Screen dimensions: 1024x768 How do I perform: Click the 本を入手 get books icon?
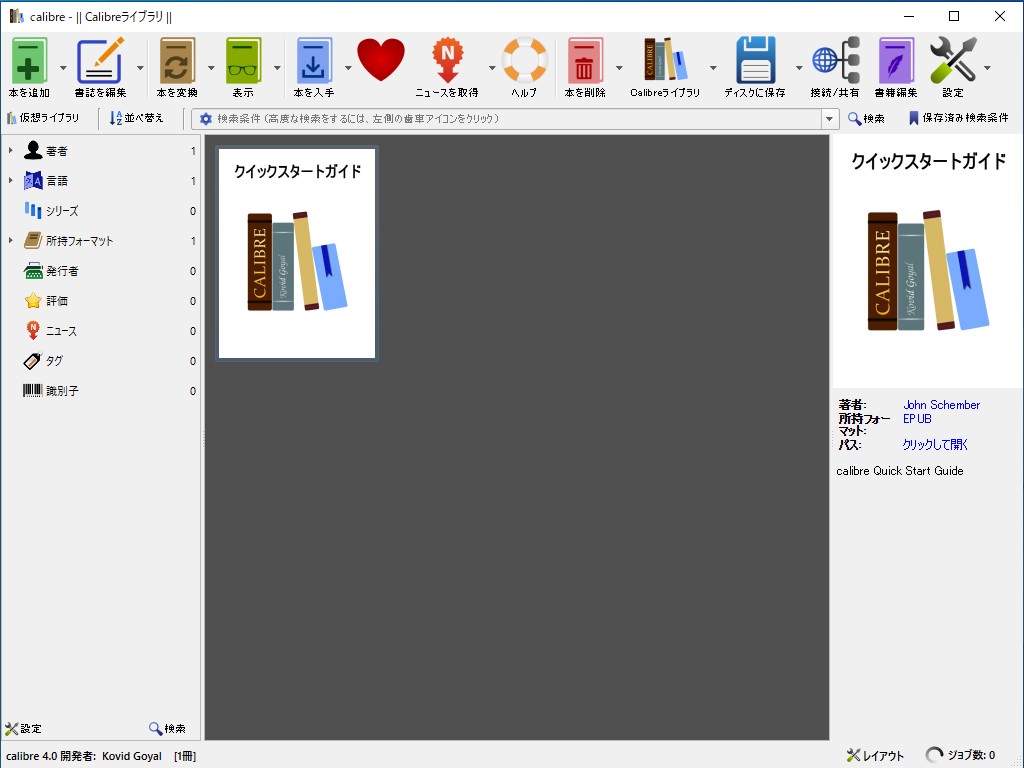[x=317, y=63]
